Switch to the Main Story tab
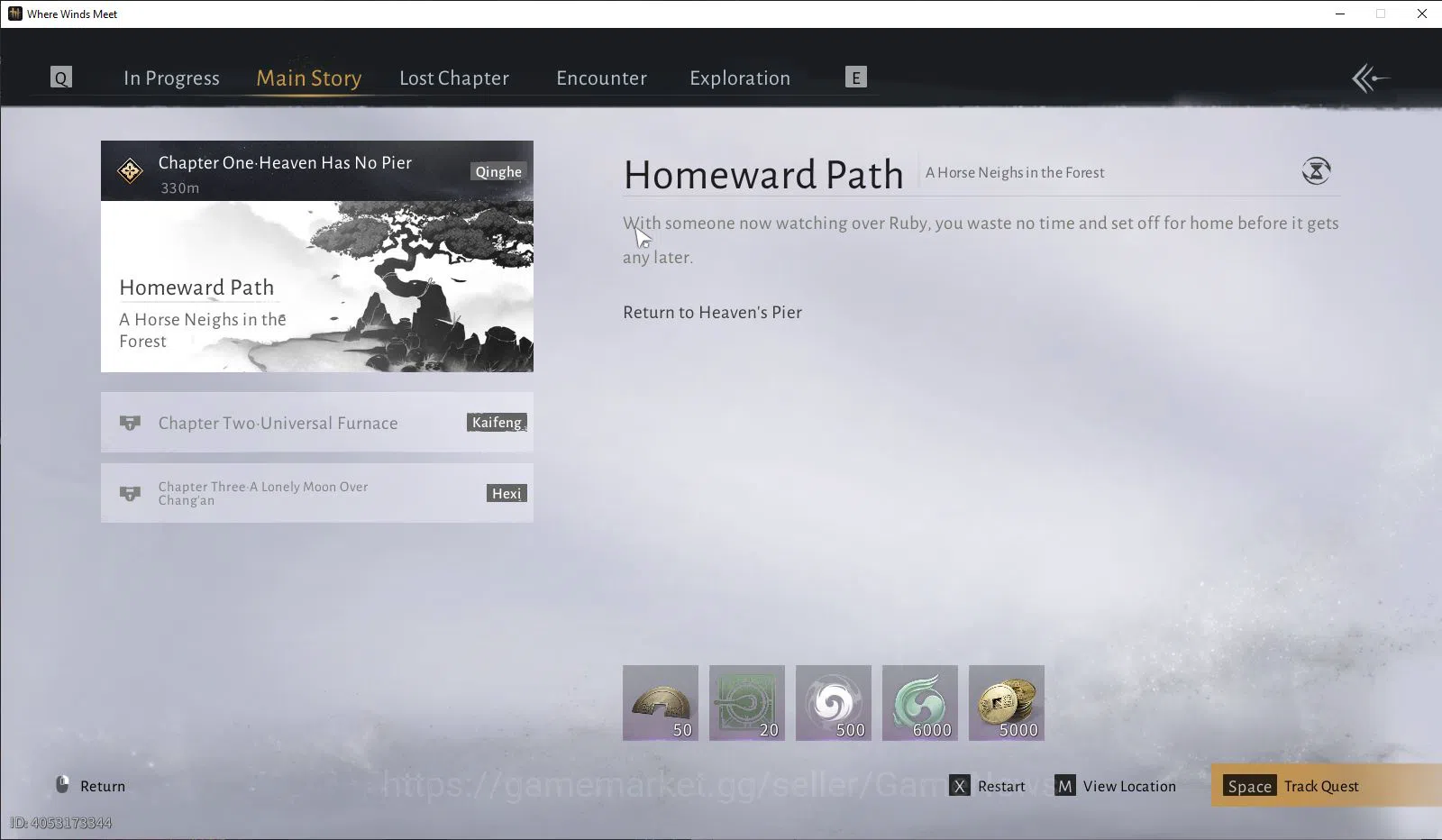The width and height of the screenshot is (1442, 840). point(309,78)
